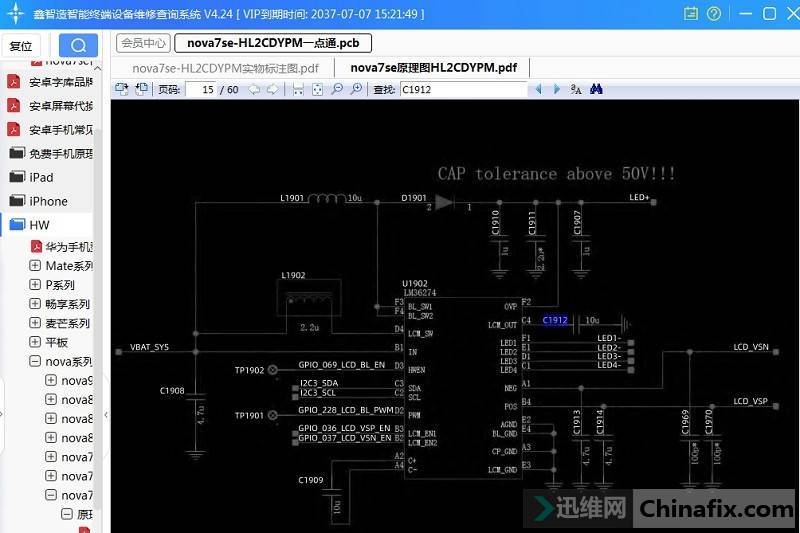Go to the previous search result arrow
The image size is (800, 533).
pos(539,89)
